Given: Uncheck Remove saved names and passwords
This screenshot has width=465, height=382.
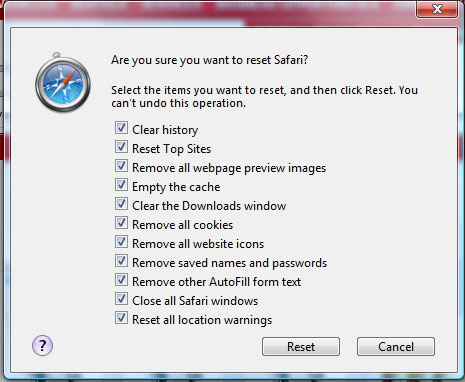Looking at the screenshot, I should 121,261.
